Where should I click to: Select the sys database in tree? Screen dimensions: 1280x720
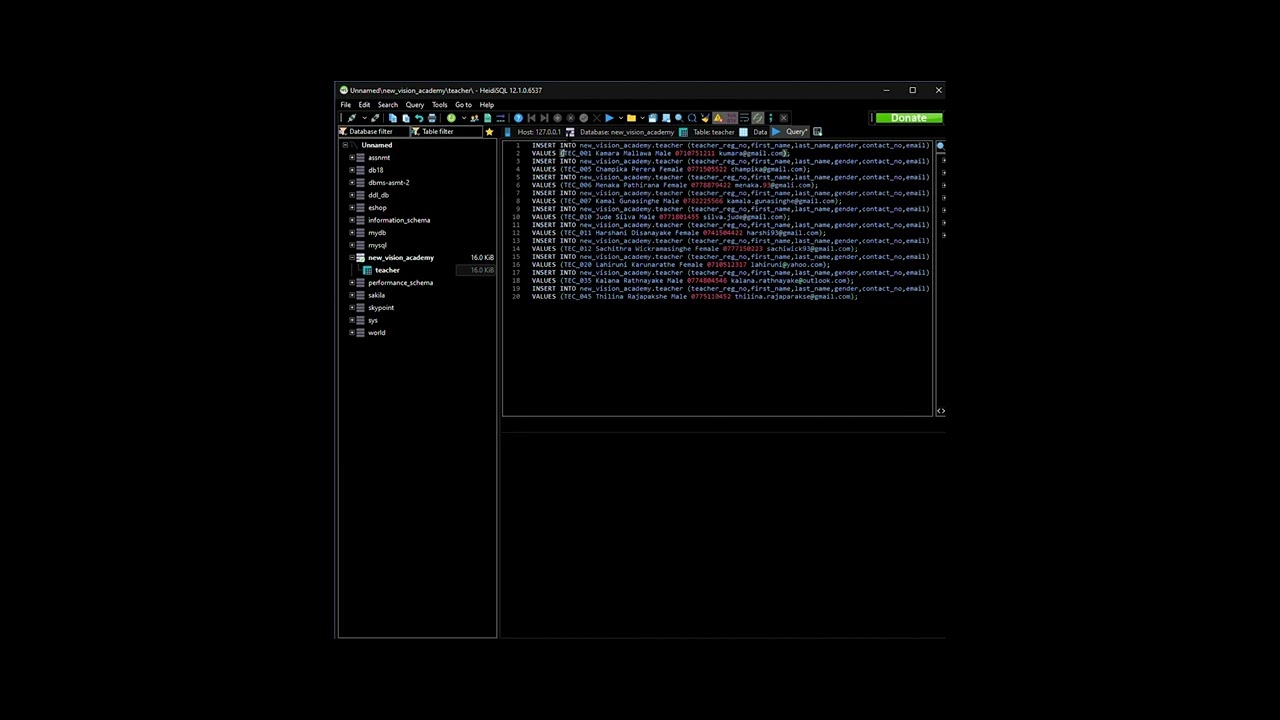click(x=373, y=320)
